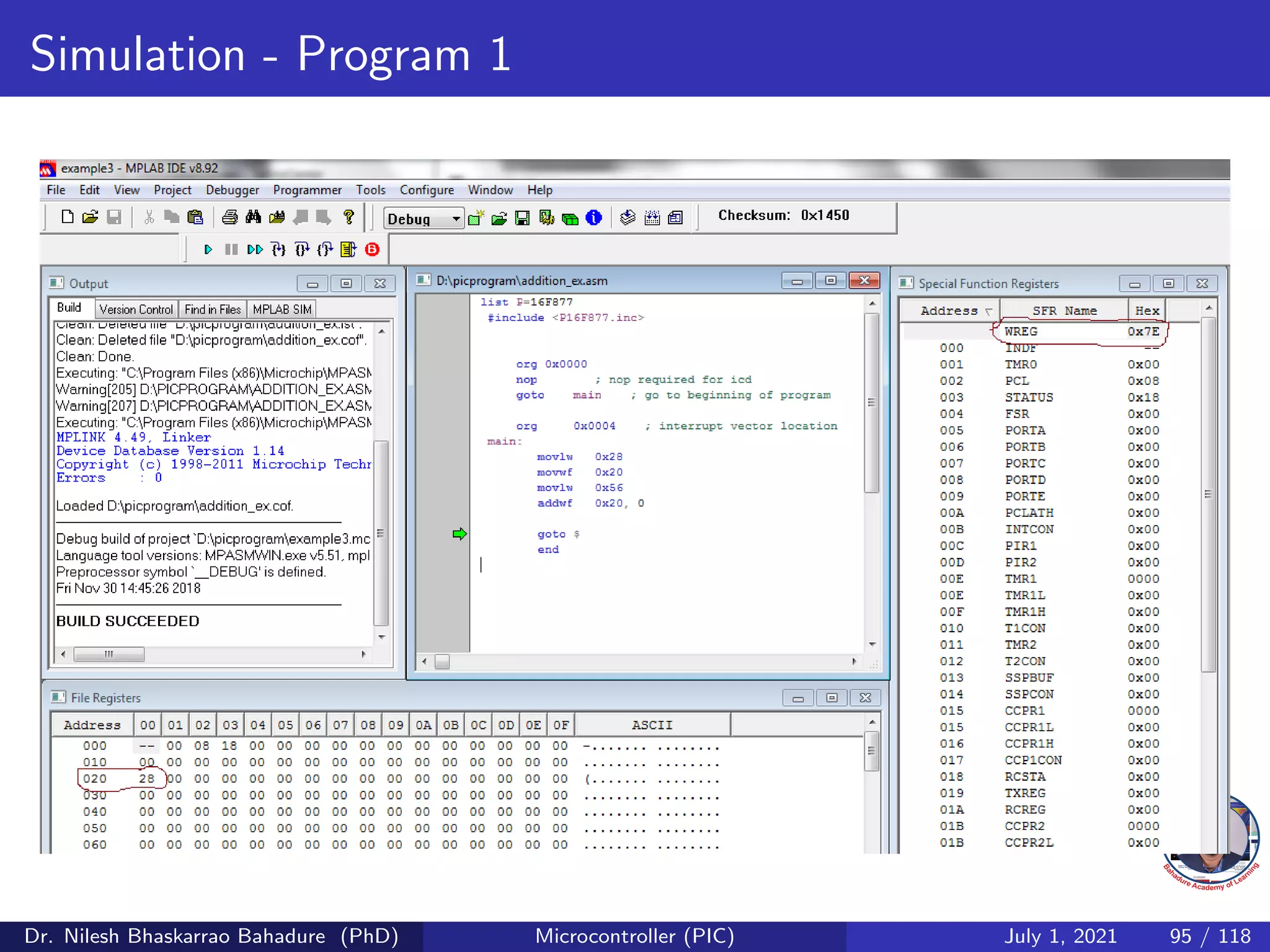
Task: Select the STATUS register row
Action: [x=1050, y=397]
